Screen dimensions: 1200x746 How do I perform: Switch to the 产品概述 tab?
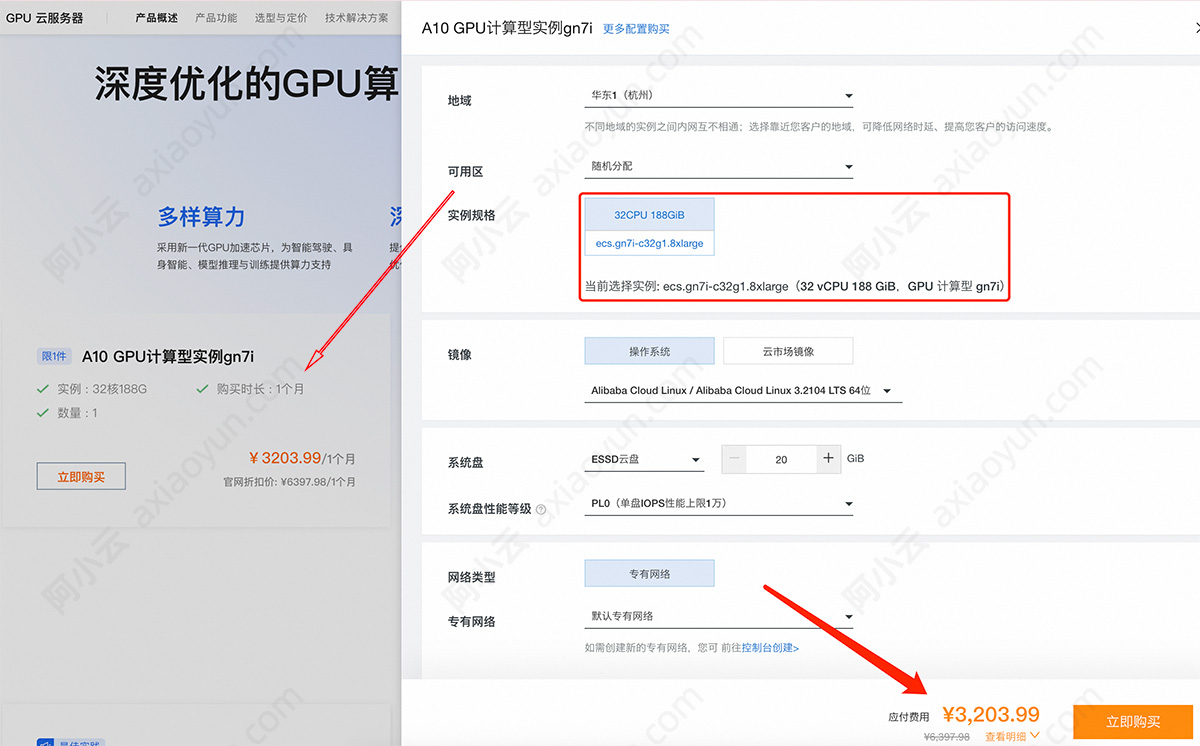point(157,18)
